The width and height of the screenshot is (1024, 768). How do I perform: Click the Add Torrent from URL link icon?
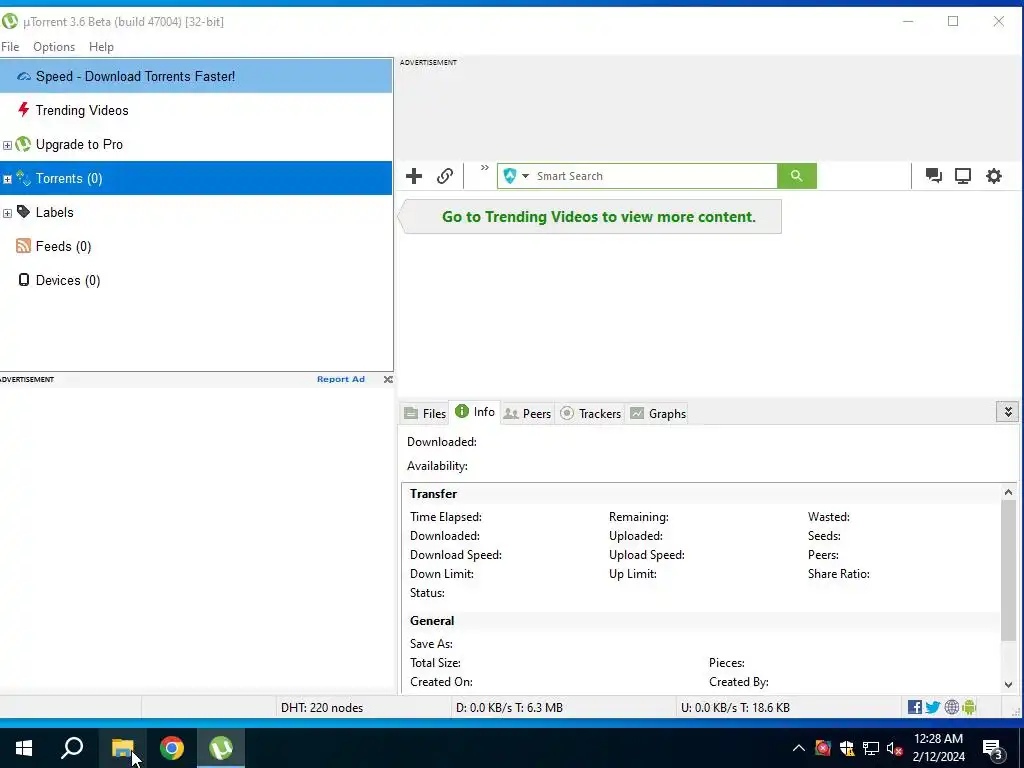point(445,176)
